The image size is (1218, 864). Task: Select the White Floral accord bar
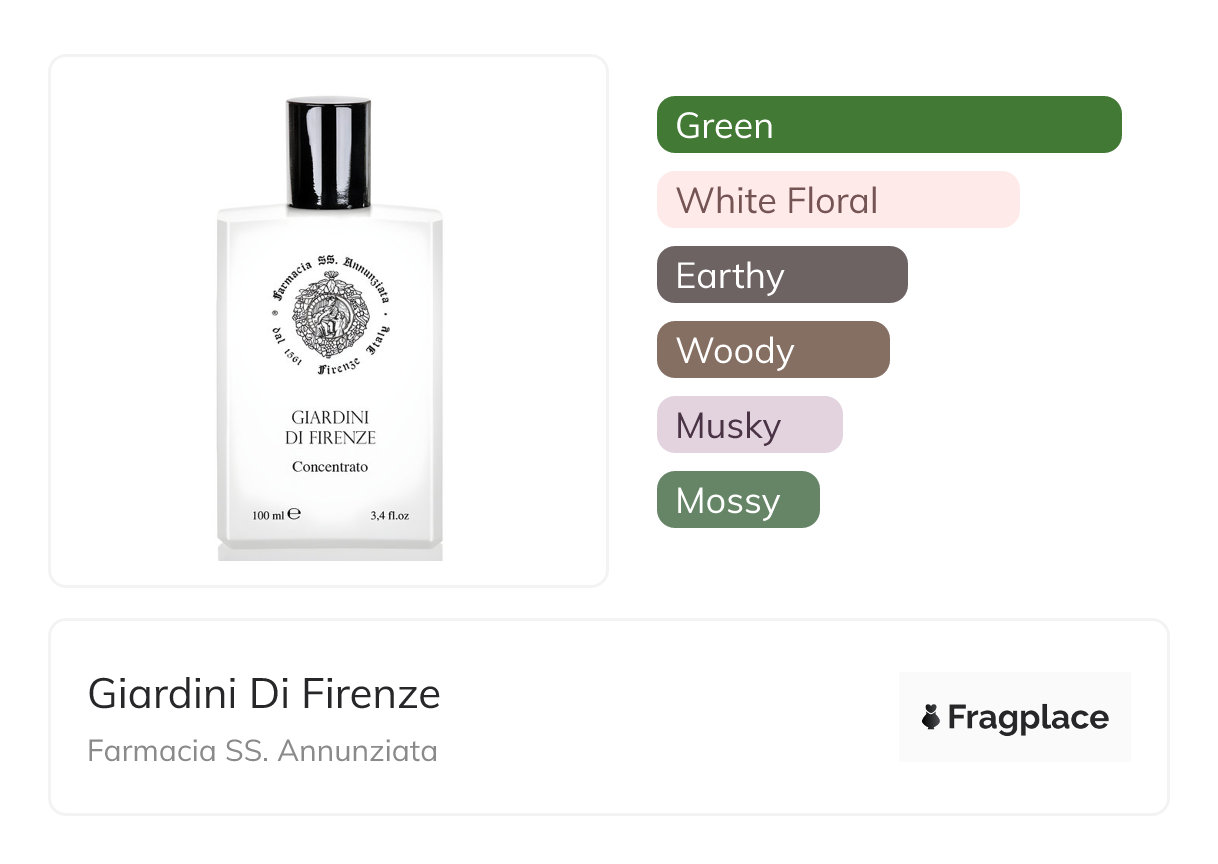coord(838,200)
